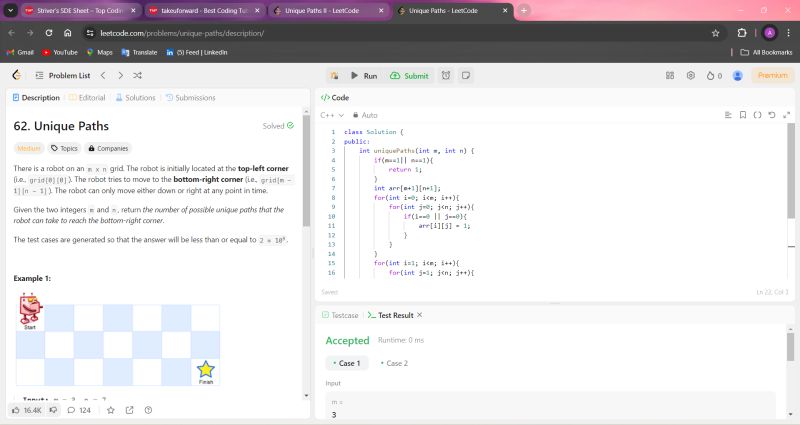
Task: Switch to the Editorial tab
Action: 87,98
